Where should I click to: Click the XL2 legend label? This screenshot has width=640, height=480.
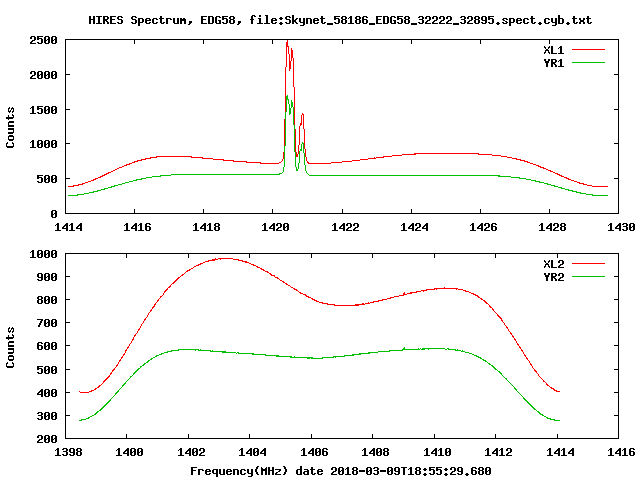coord(553,264)
